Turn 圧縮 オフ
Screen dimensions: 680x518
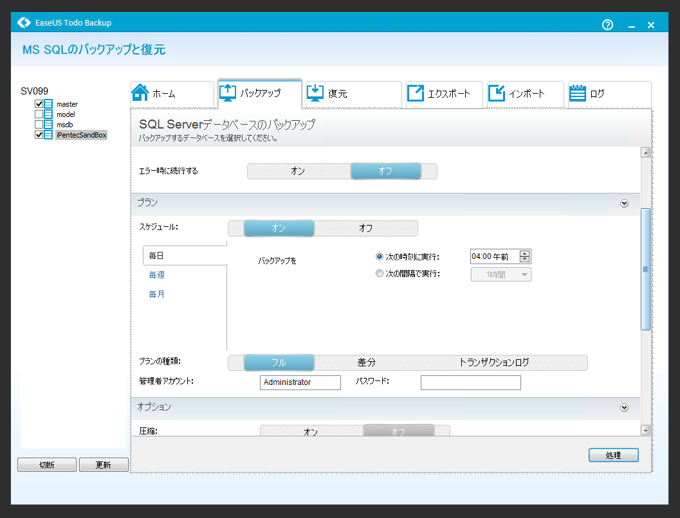coord(398,431)
